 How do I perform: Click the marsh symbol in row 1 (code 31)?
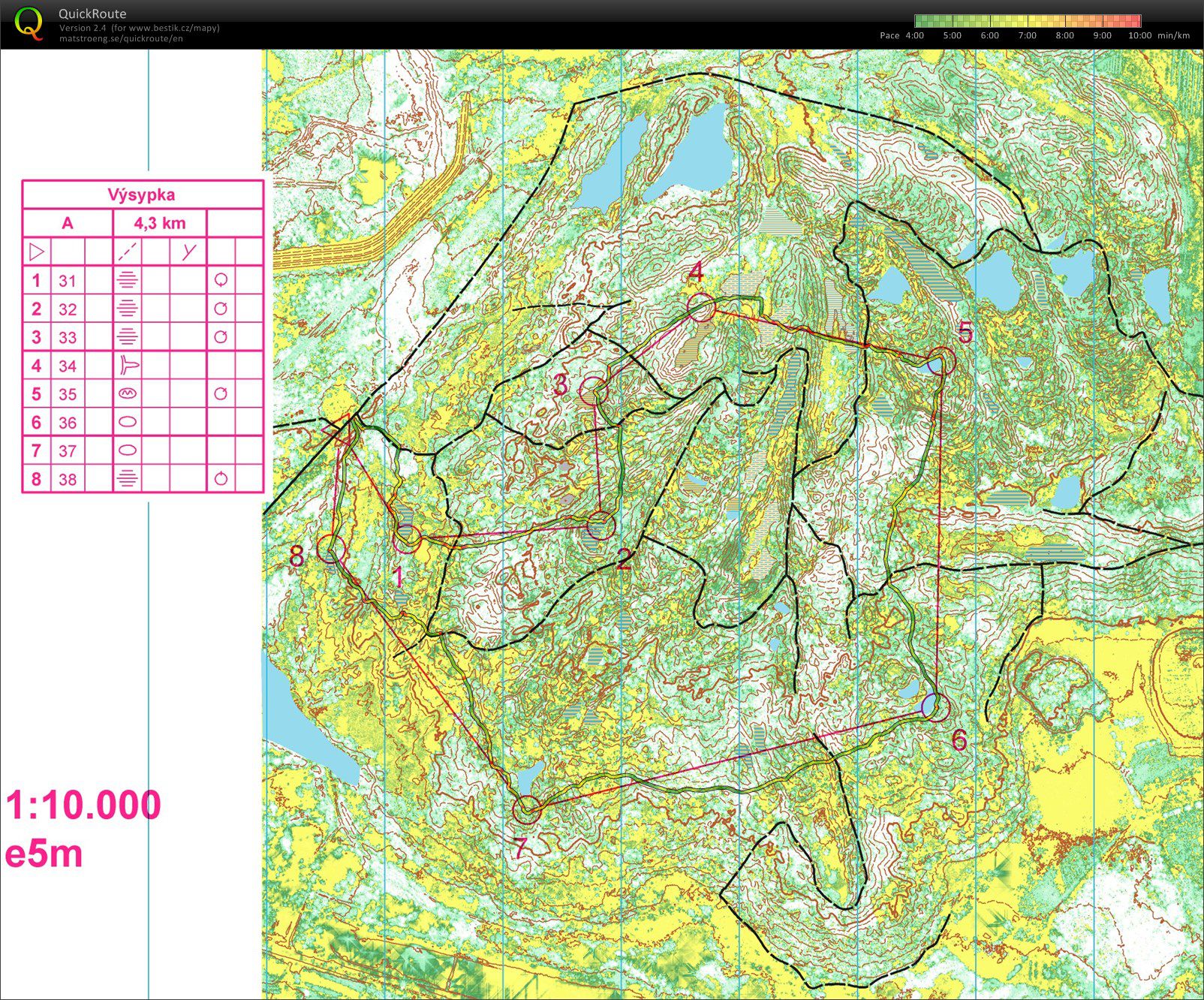[128, 280]
